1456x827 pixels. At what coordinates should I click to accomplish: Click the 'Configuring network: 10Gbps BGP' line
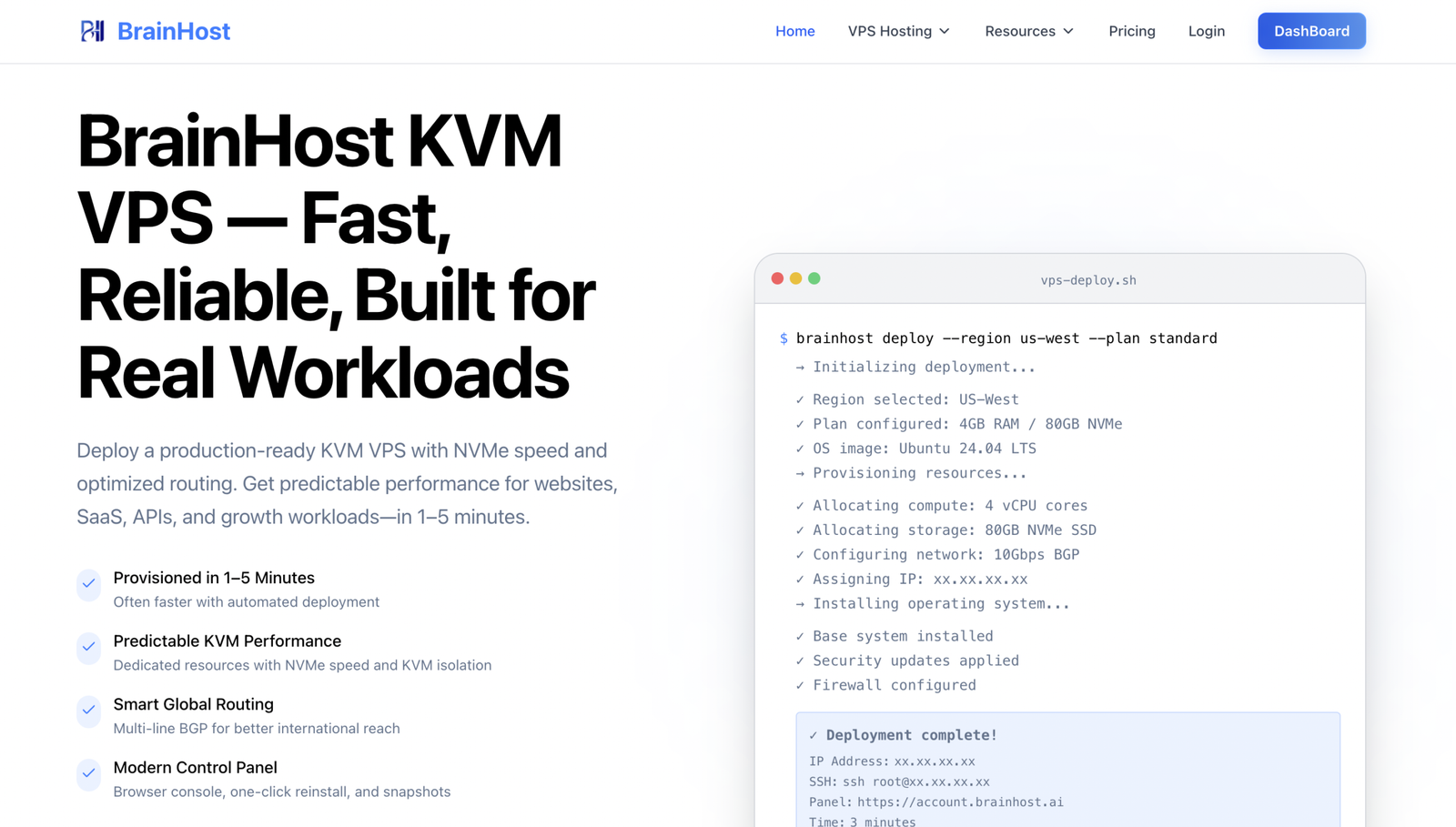pos(937,555)
